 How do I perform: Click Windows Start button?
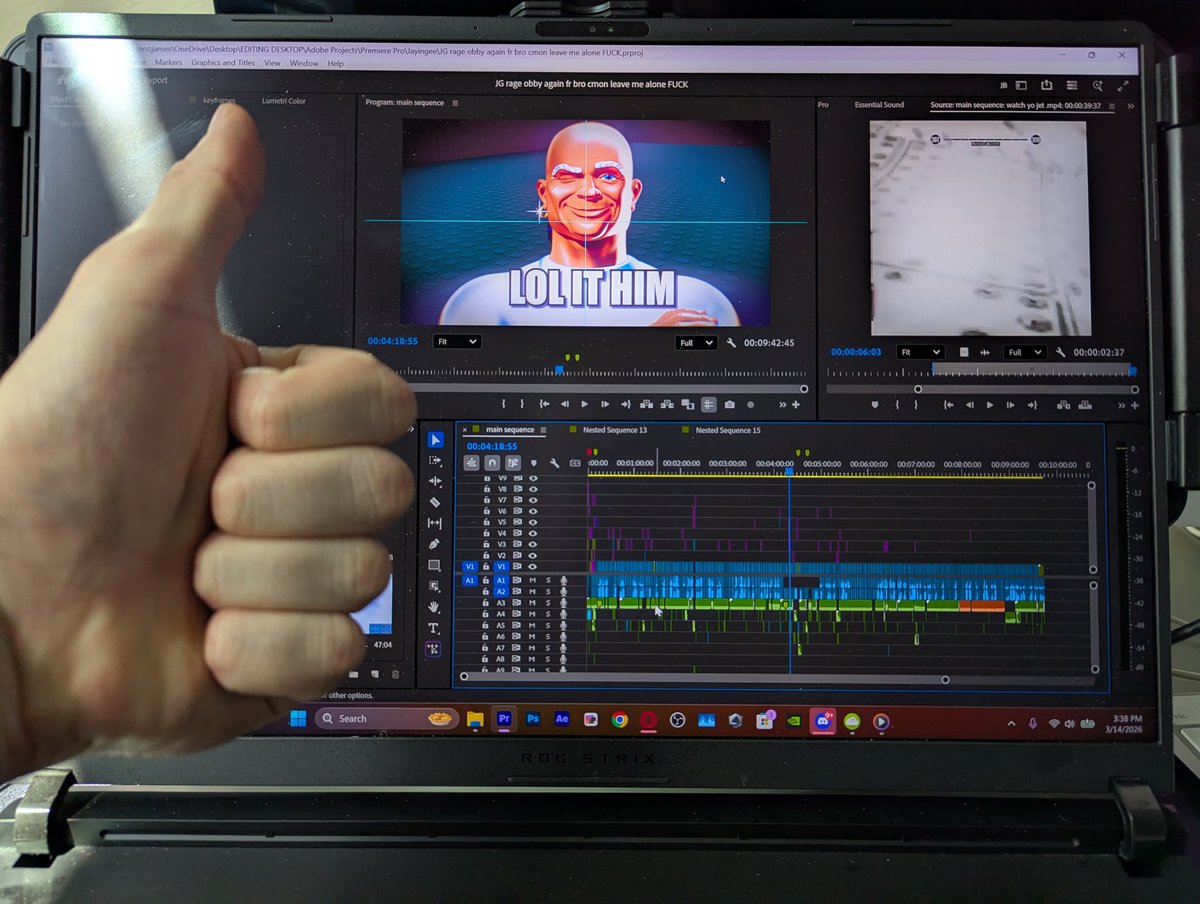[298, 718]
